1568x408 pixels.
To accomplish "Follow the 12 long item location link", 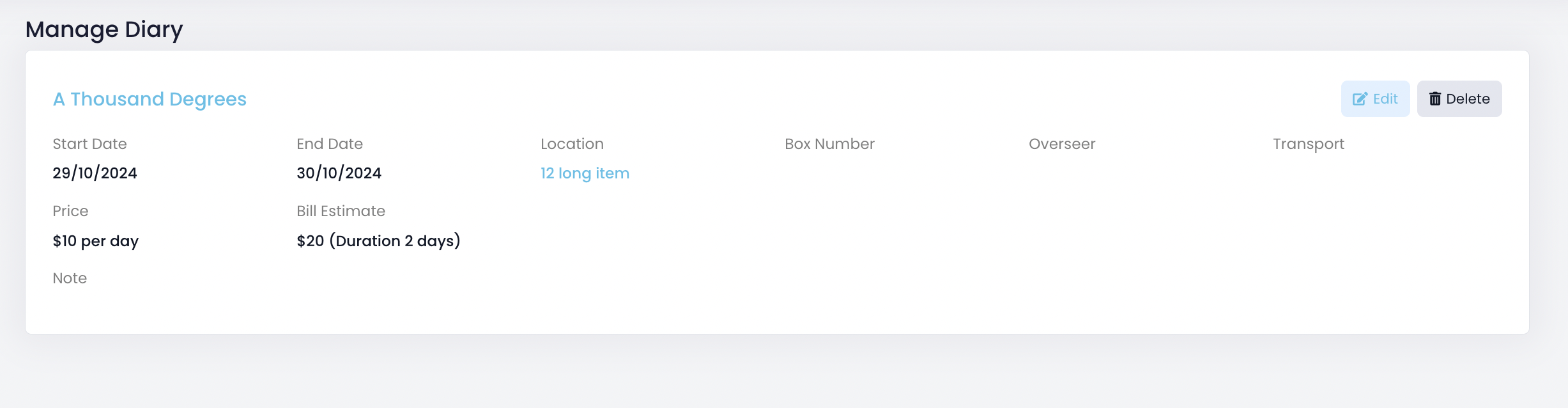I will (x=585, y=173).
